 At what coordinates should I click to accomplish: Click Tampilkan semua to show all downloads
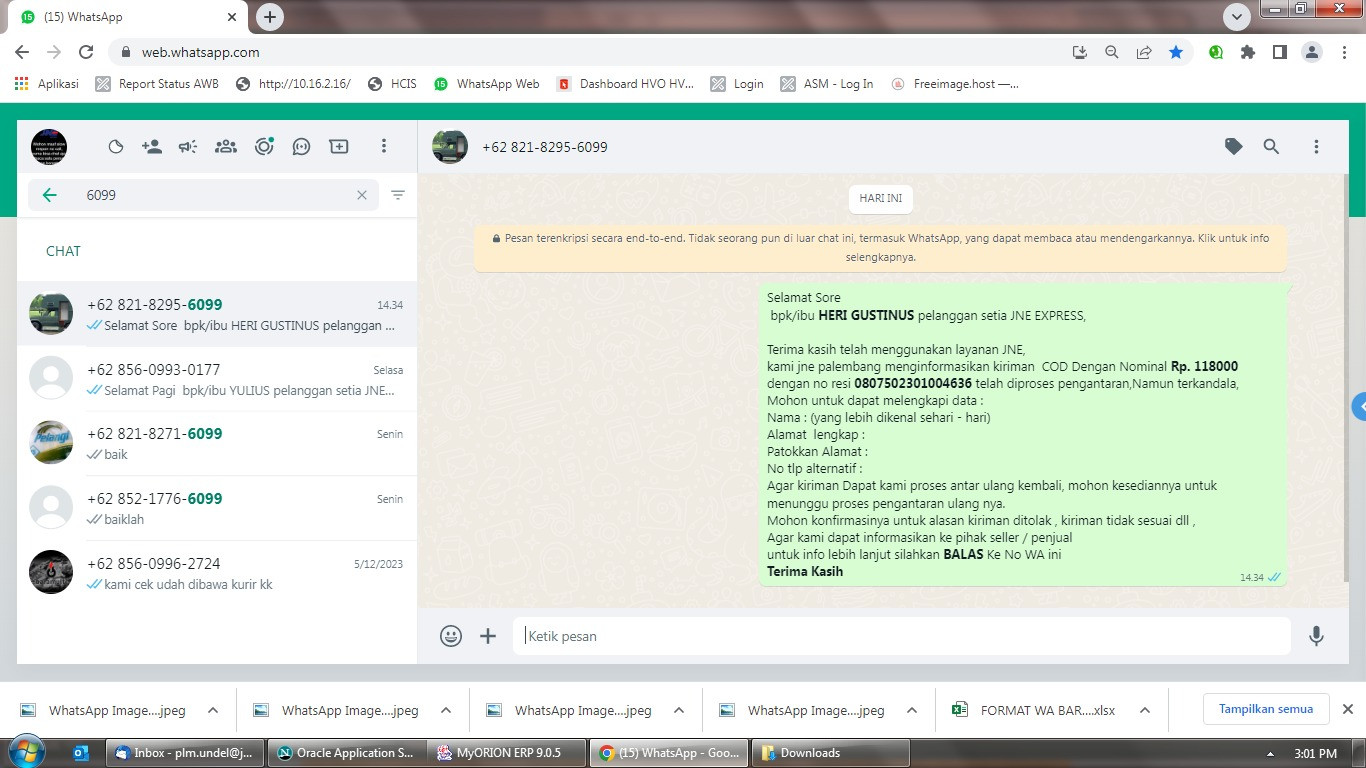tap(1266, 709)
